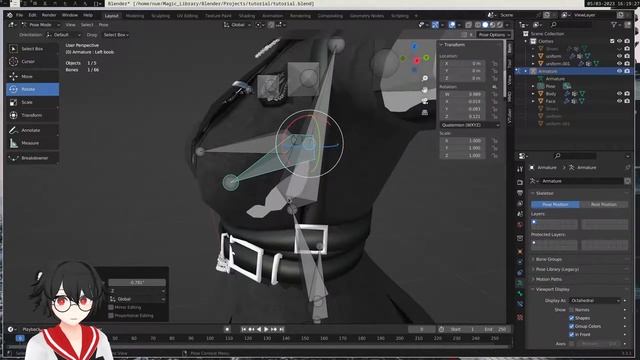Image resolution: width=640 pixels, height=360 pixels.
Task: Open the Tool properties tab icon
Action: tap(520, 169)
